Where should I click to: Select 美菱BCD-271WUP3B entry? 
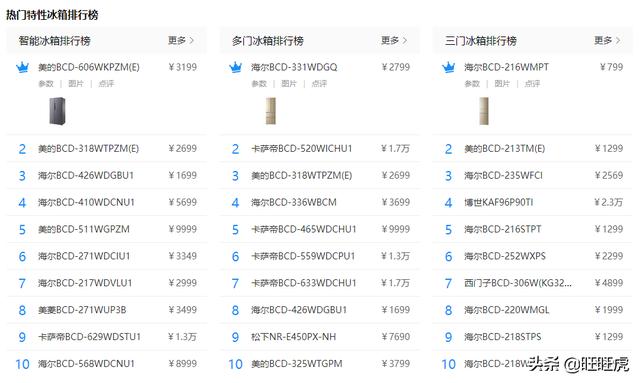(82, 310)
